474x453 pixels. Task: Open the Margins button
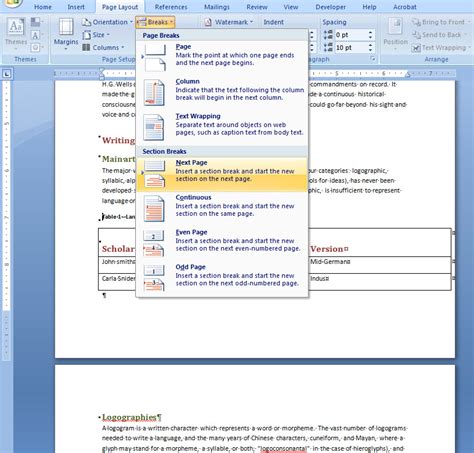(66, 35)
